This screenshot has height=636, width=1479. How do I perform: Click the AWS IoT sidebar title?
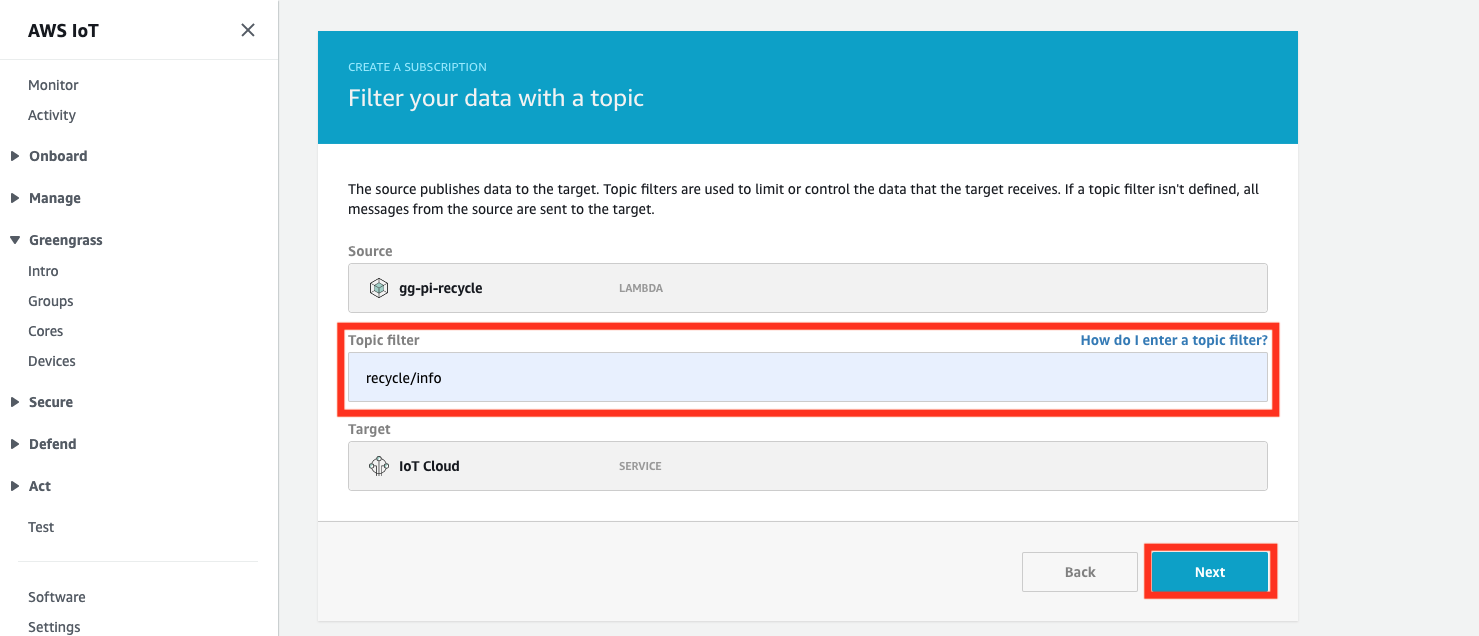(63, 30)
